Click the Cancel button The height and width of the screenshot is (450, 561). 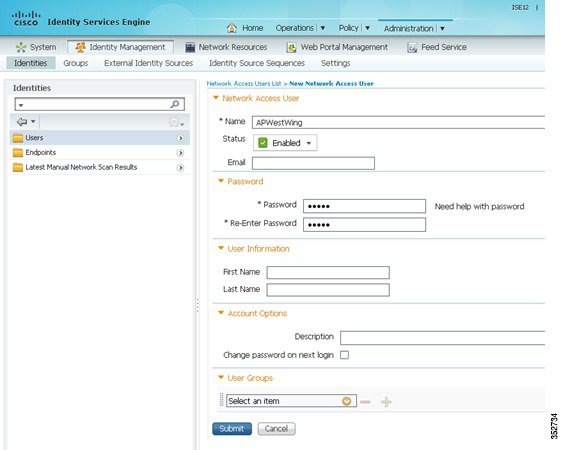(x=276, y=429)
